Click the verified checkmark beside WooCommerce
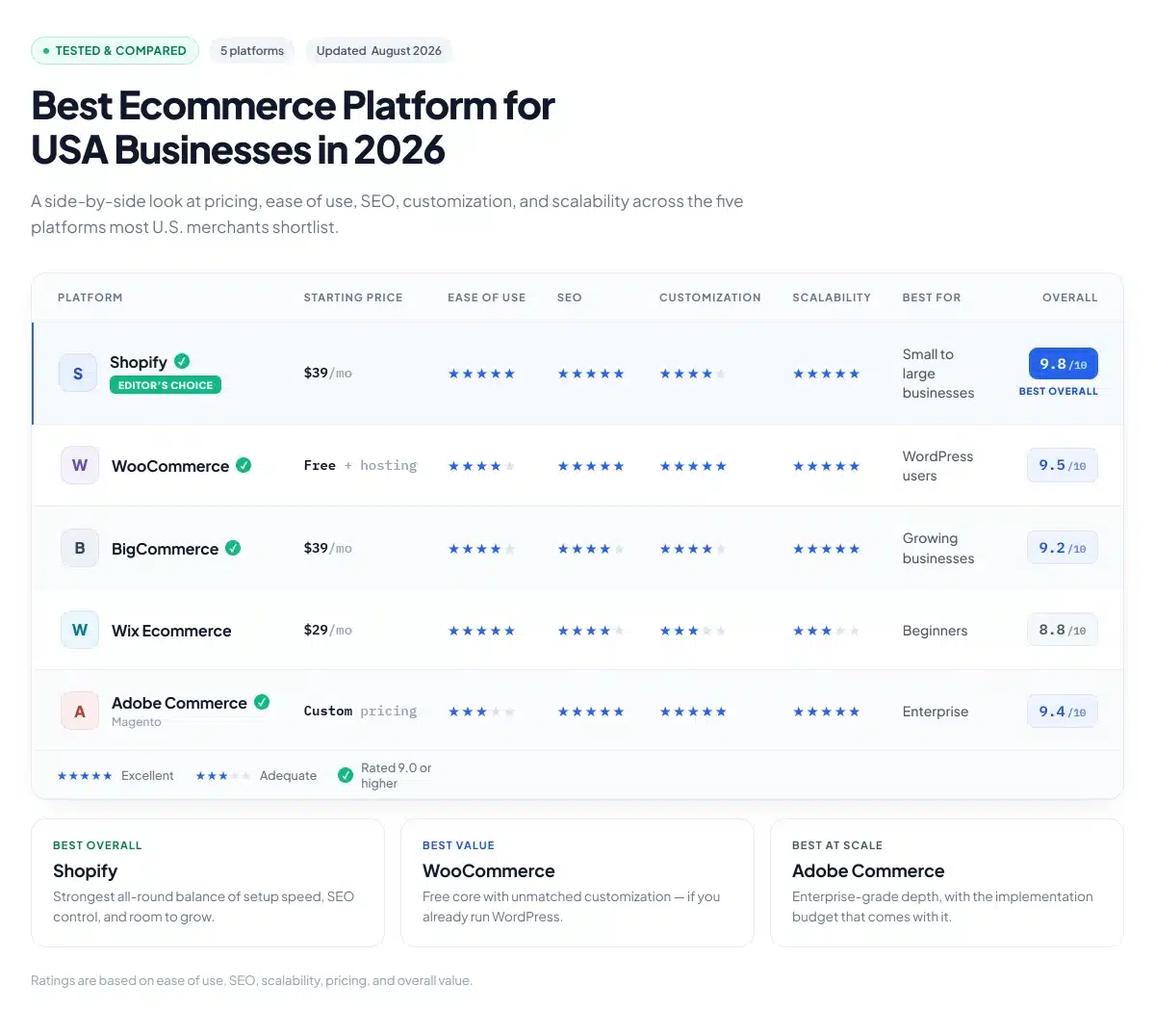The height and width of the screenshot is (1036, 1155). tap(244, 465)
